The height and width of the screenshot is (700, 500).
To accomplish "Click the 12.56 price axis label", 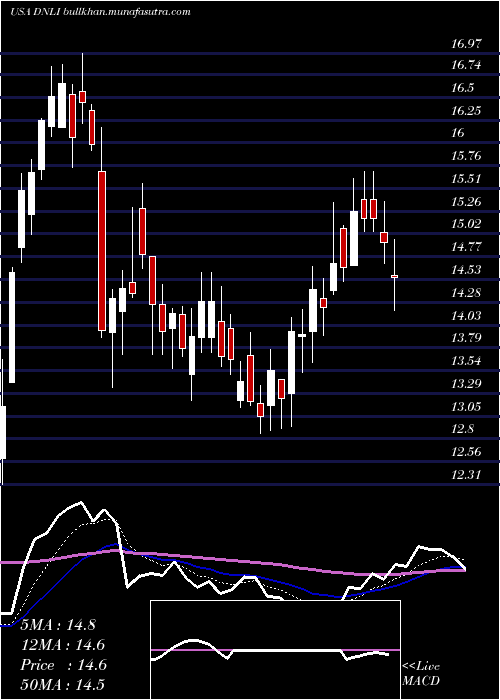I will 467,452.
